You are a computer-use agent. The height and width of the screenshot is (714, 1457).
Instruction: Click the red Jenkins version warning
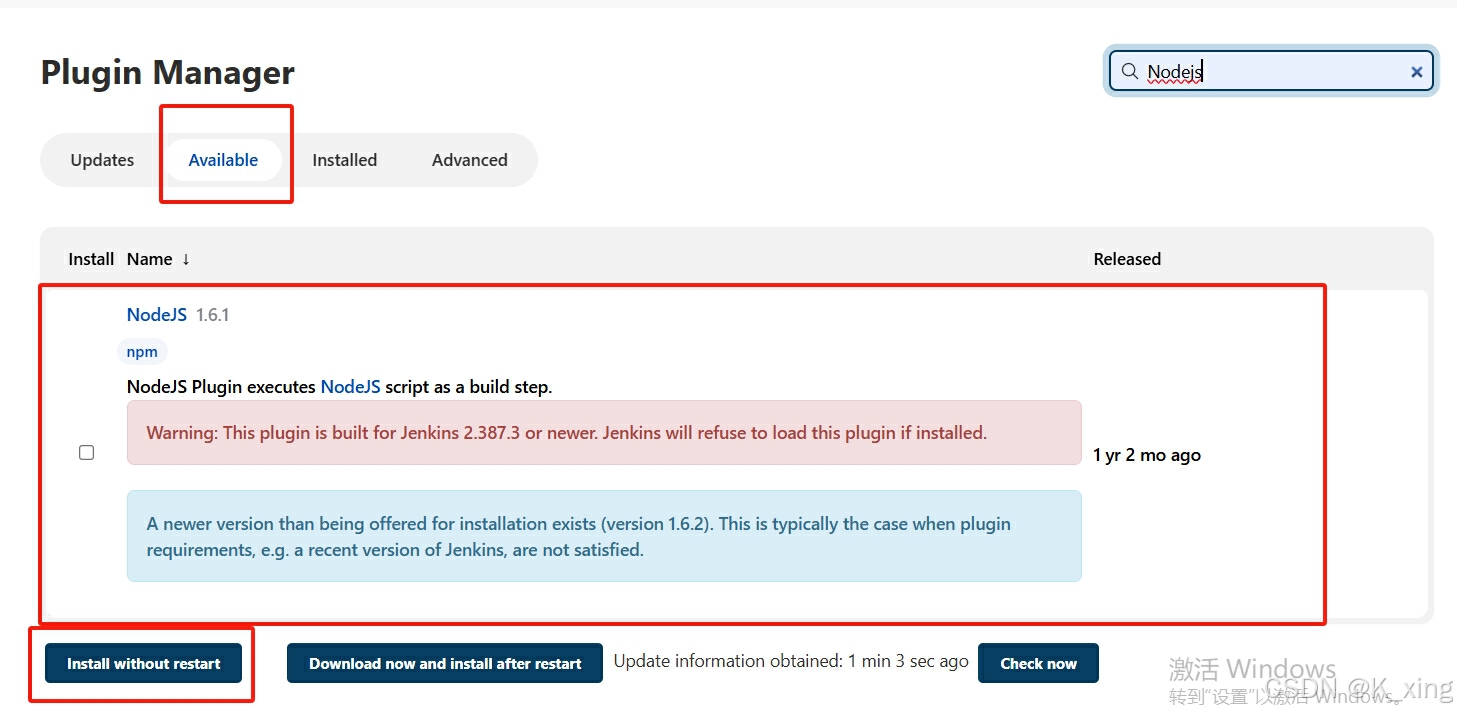(604, 433)
